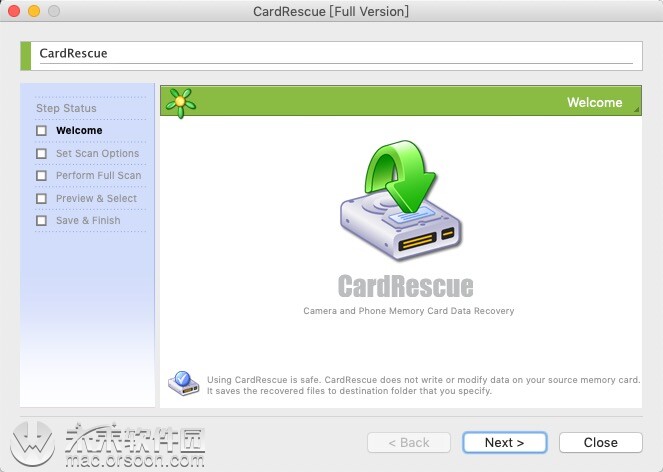Click the green flower icon in header

(x=181, y=102)
